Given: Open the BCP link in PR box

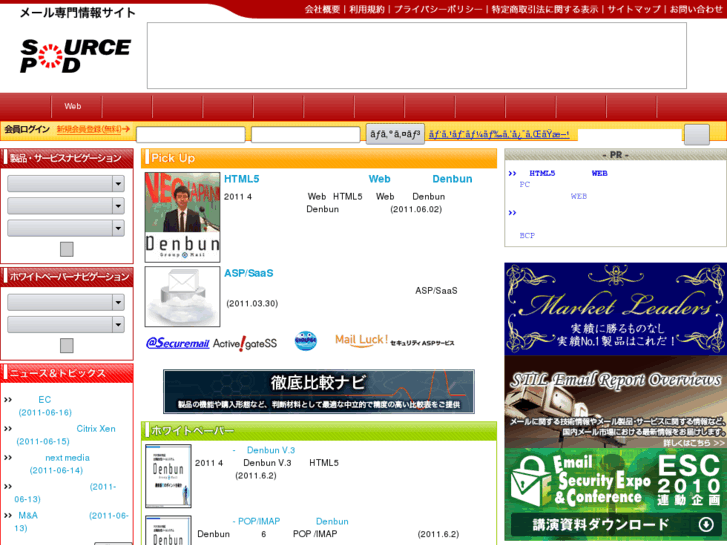Looking at the screenshot, I should pyautogui.click(x=527, y=236).
